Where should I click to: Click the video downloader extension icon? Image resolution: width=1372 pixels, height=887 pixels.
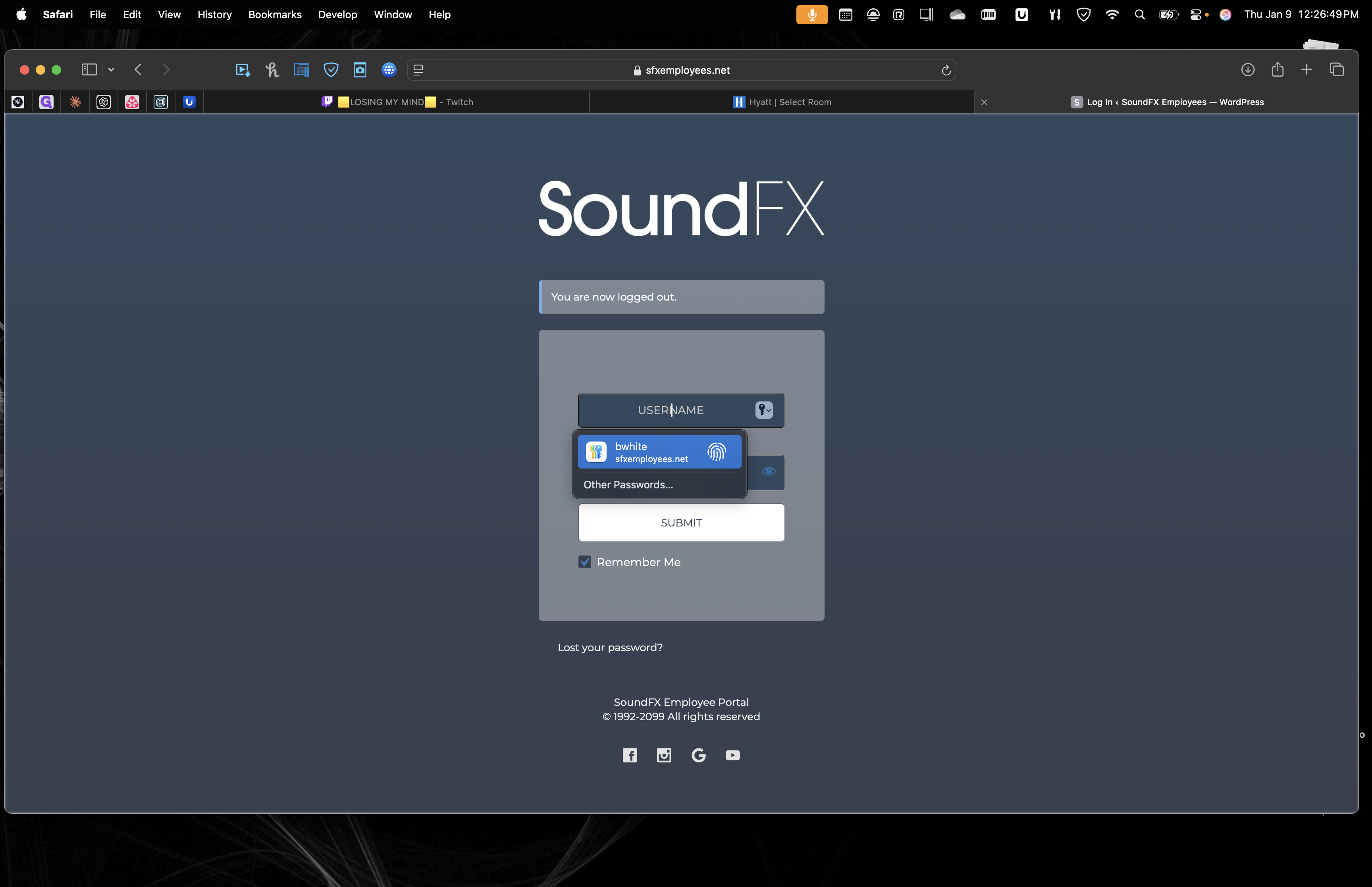243,70
